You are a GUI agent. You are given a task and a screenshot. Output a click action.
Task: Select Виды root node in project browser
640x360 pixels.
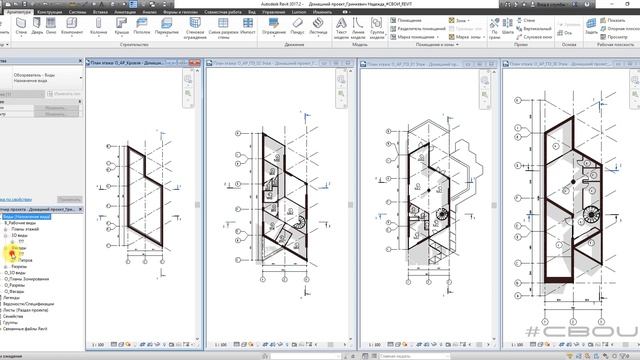[x=27, y=217]
